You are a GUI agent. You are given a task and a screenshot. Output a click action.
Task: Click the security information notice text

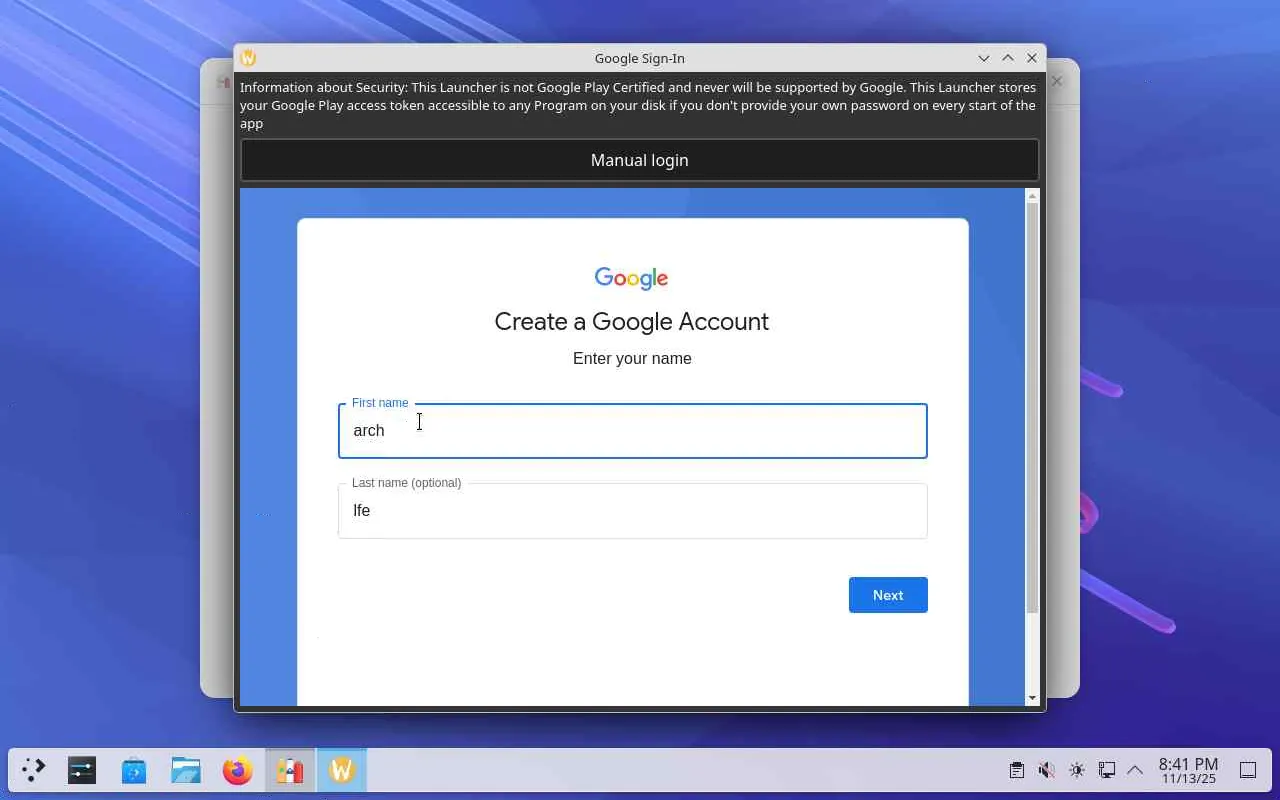pyautogui.click(x=638, y=105)
